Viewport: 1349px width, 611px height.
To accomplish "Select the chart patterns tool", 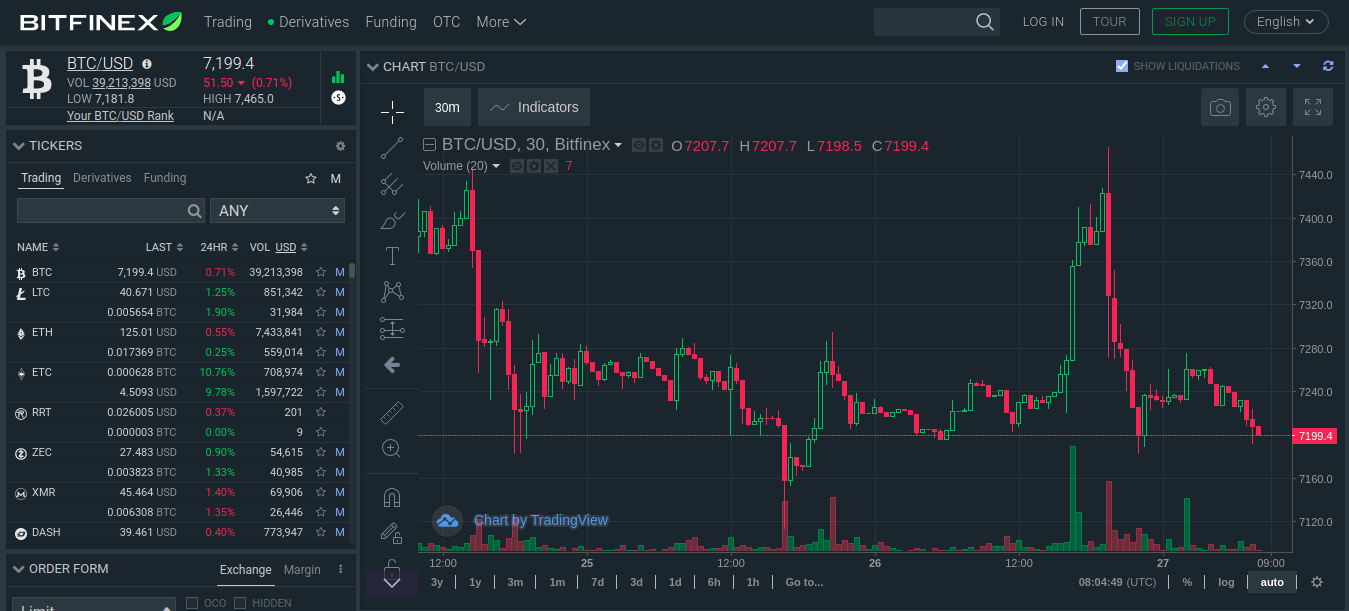I will click(392, 292).
